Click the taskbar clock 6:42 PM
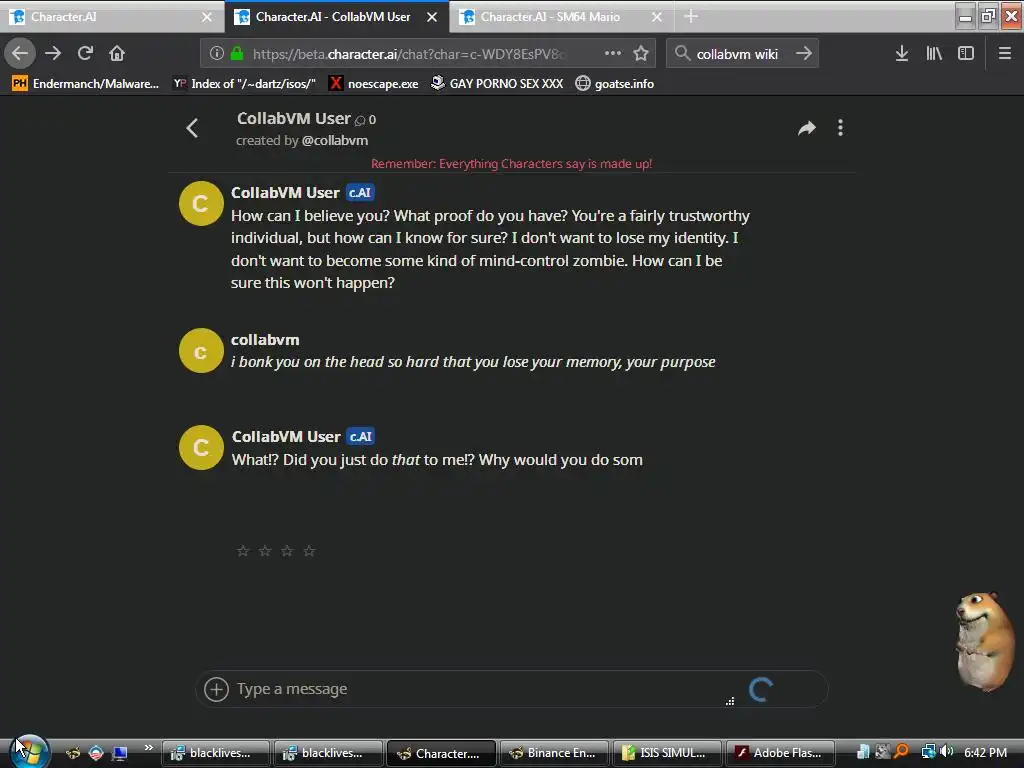Viewport: 1024px width, 768px height. [986, 752]
